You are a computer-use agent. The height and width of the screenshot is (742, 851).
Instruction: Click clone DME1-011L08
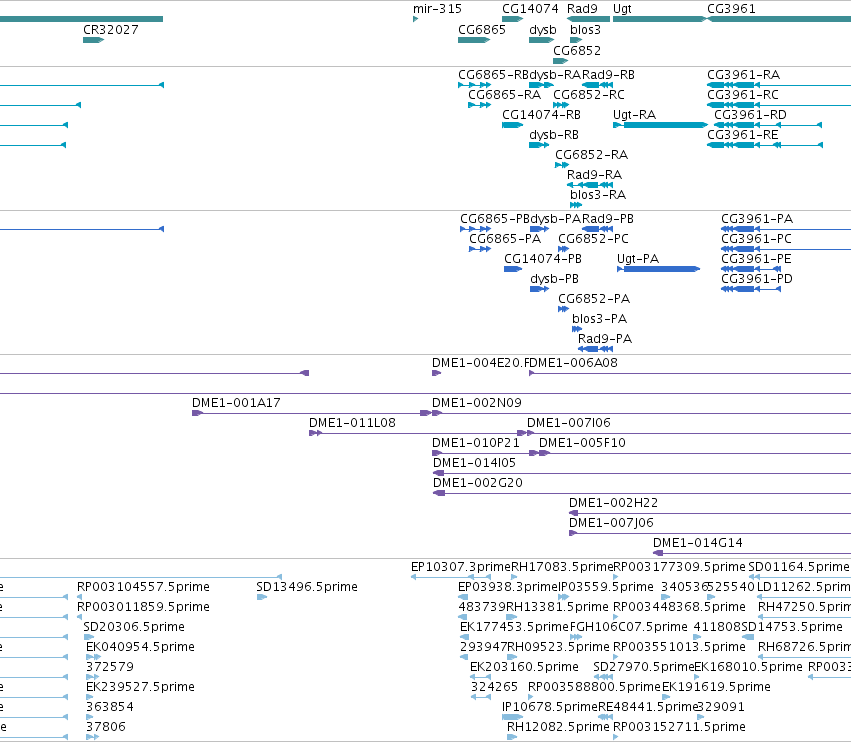(352, 423)
